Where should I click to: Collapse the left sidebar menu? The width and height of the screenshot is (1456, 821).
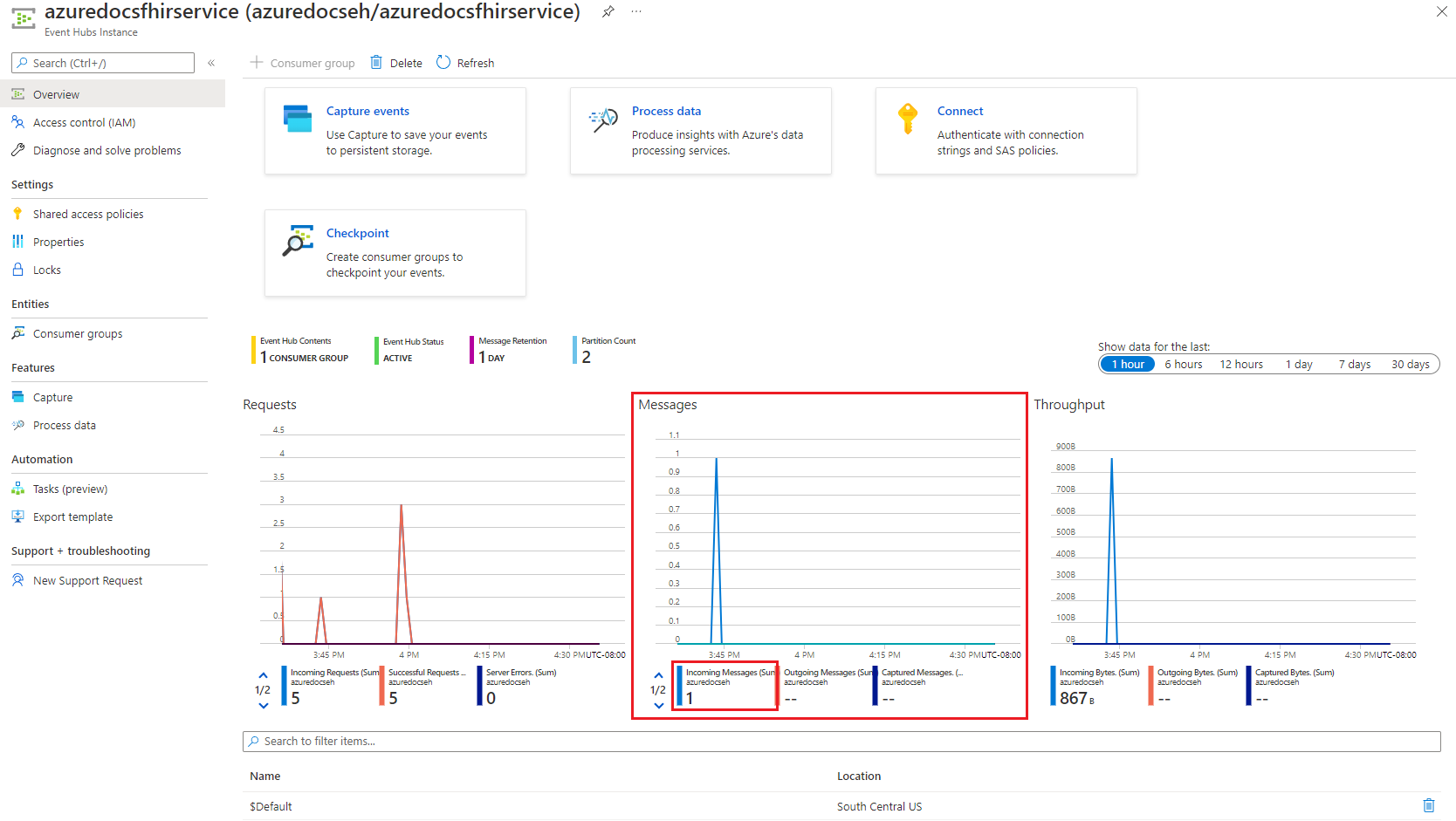[x=211, y=63]
